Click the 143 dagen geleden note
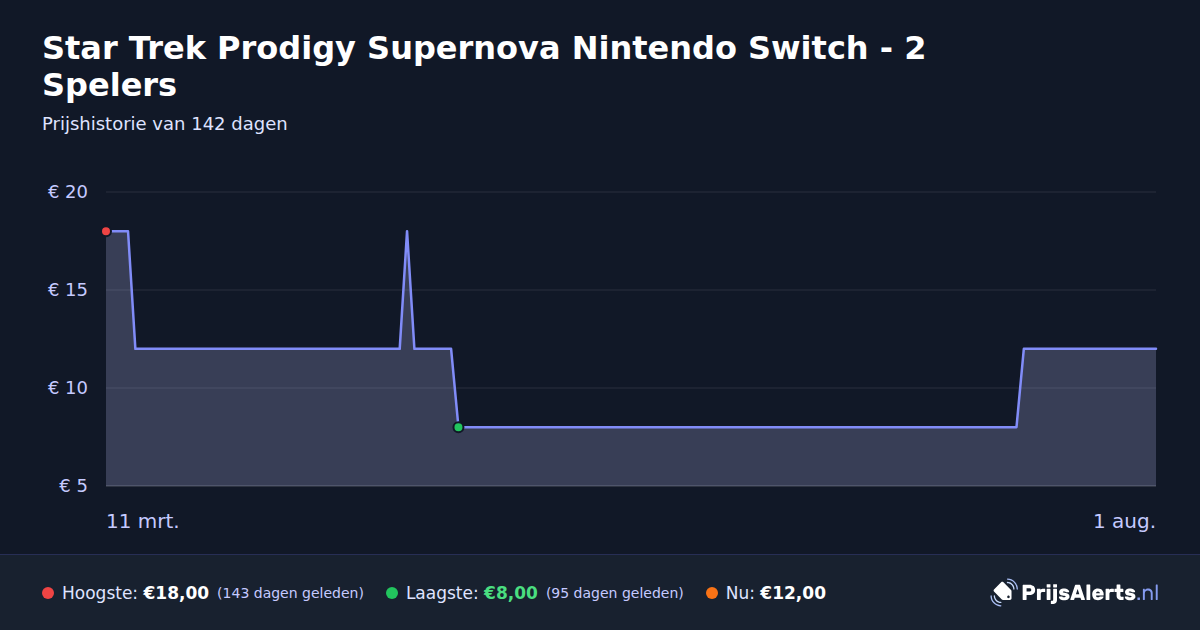 coord(290,593)
